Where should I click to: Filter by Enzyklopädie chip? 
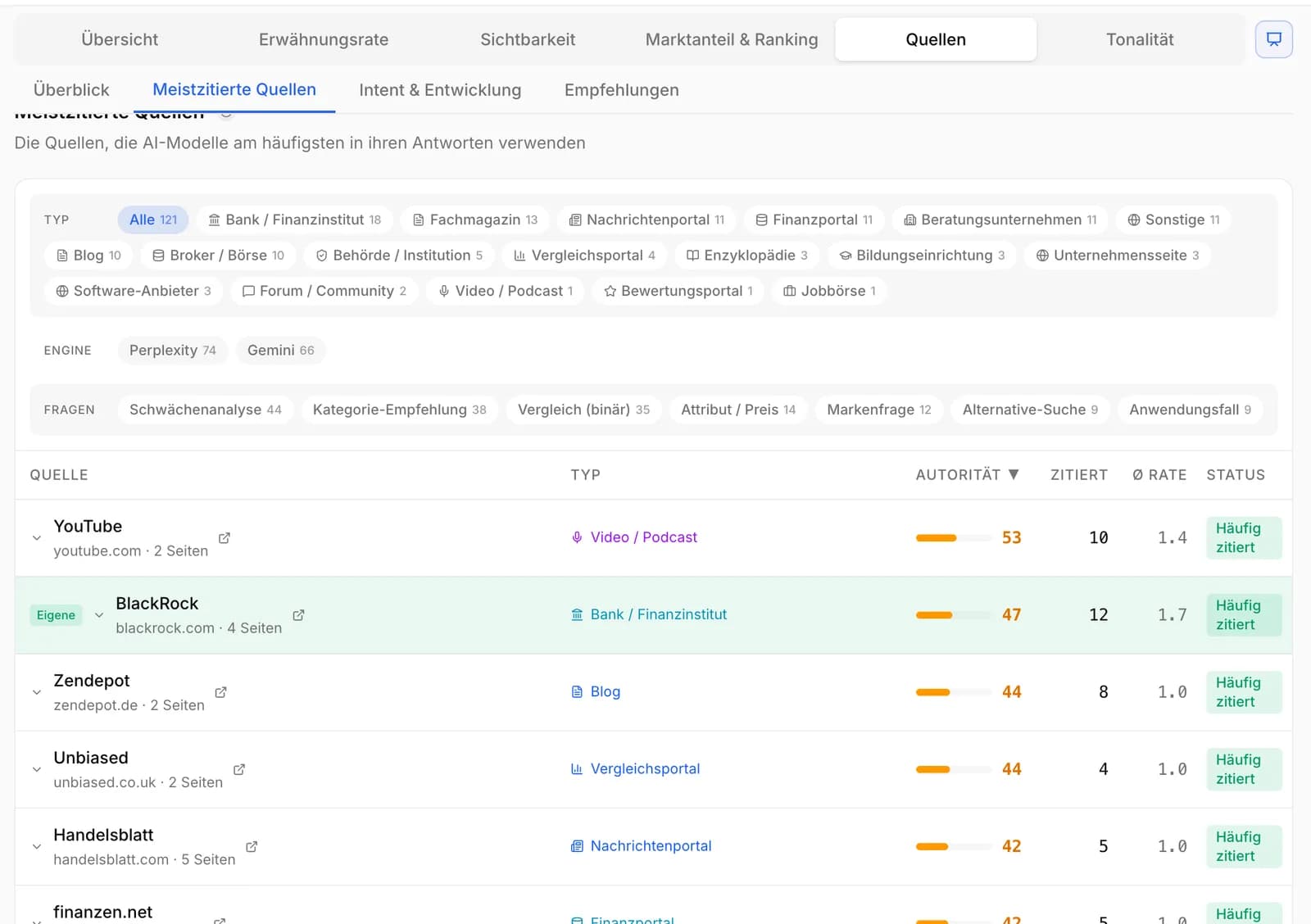click(746, 256)
